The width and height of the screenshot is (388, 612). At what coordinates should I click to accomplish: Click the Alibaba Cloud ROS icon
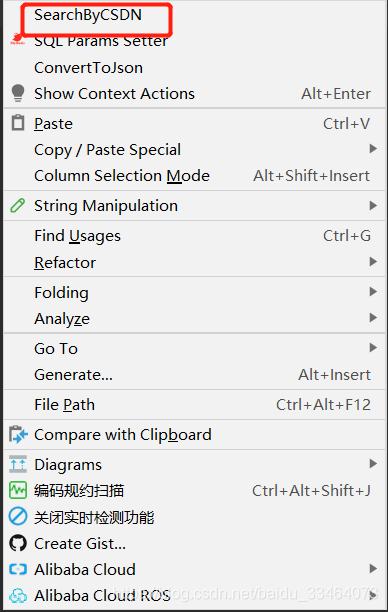point(18,596)
